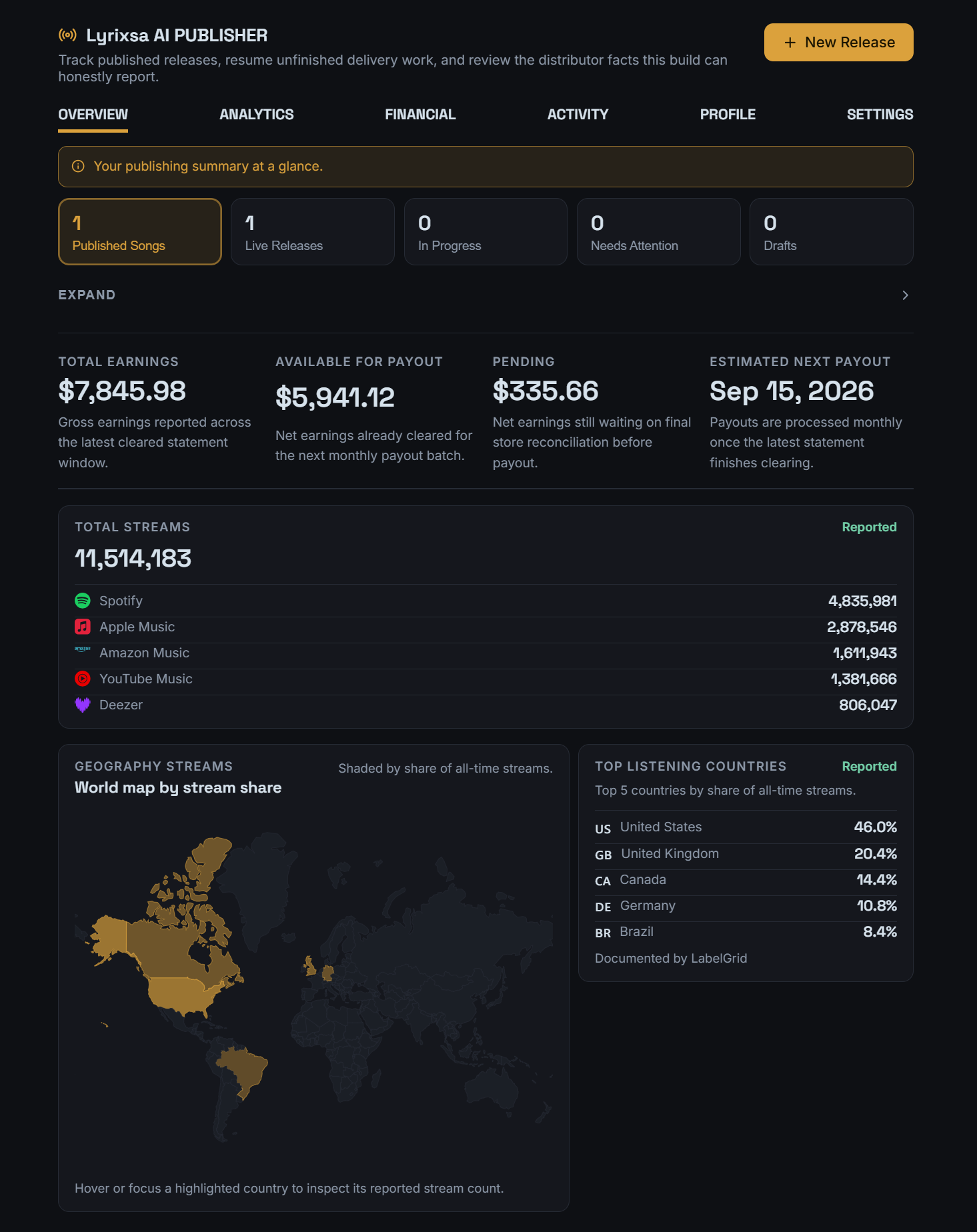Click the Spotify logo icon
This screenshot has width=977, height=1232.
pos(83,601)
